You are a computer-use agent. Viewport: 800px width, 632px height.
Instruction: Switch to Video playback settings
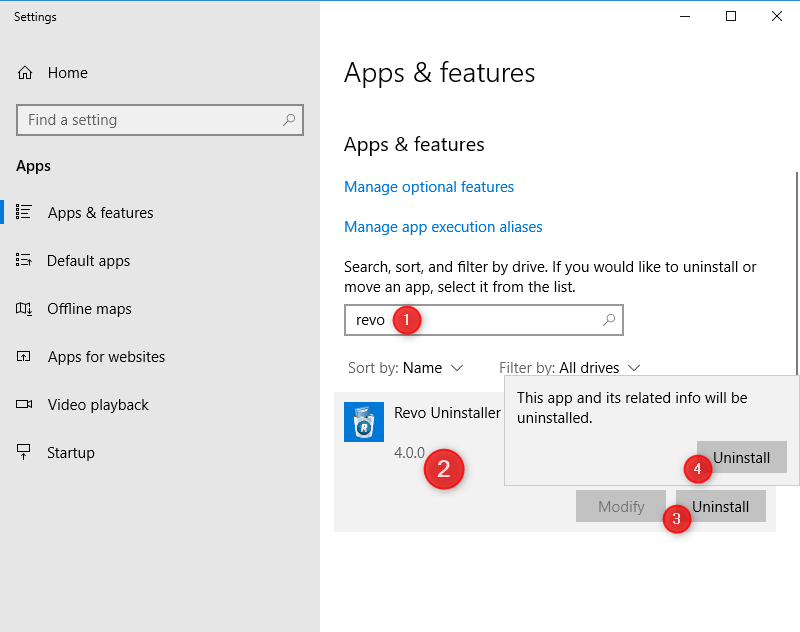tap(98, 405)
